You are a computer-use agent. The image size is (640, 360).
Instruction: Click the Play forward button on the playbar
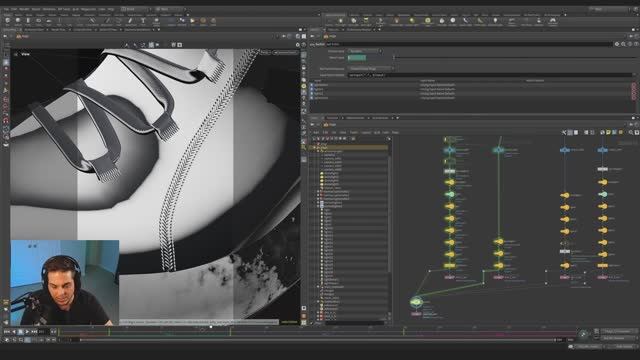(27, 332)
